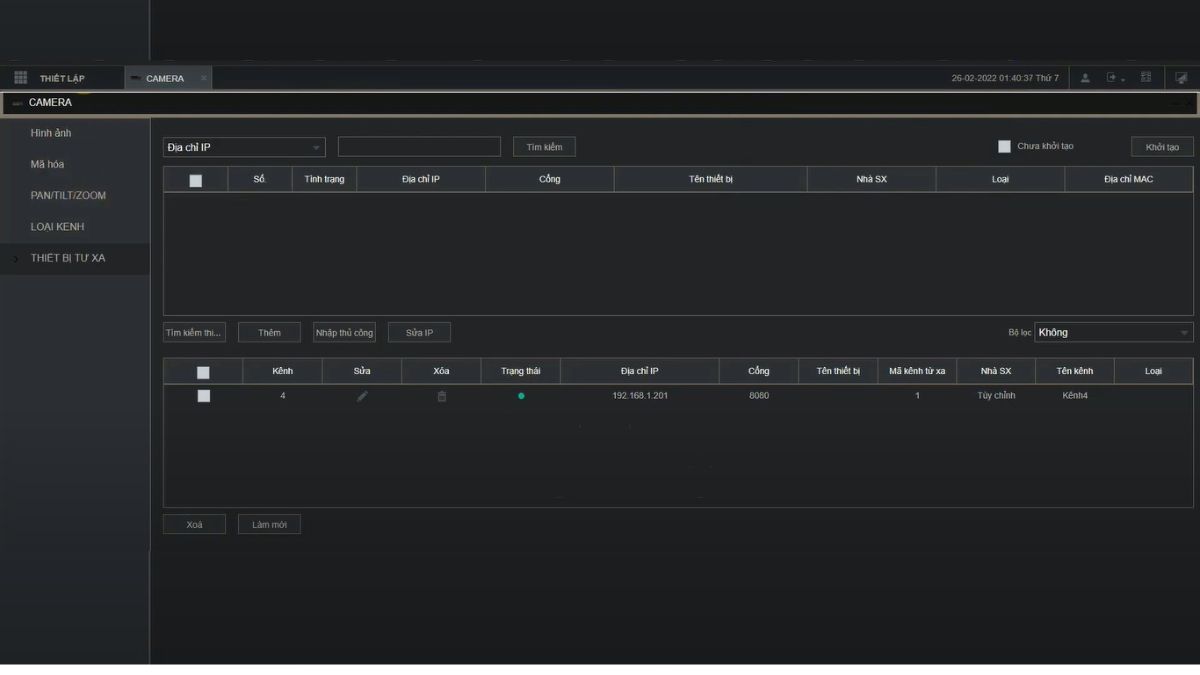This screenshot has width=1200, height=675.
Task: Click the Cổng column header in upper table
Action: coord(549,179)
